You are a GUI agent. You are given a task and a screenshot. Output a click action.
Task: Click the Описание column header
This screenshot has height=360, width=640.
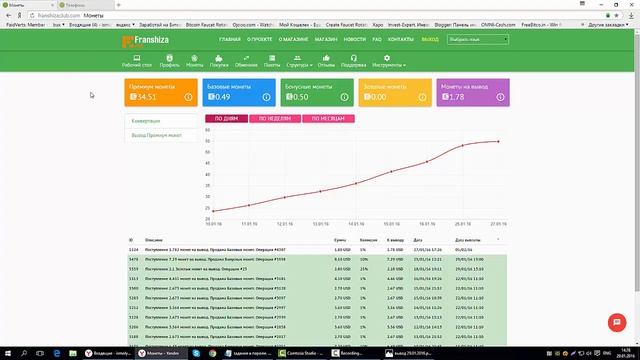[154, 240]
